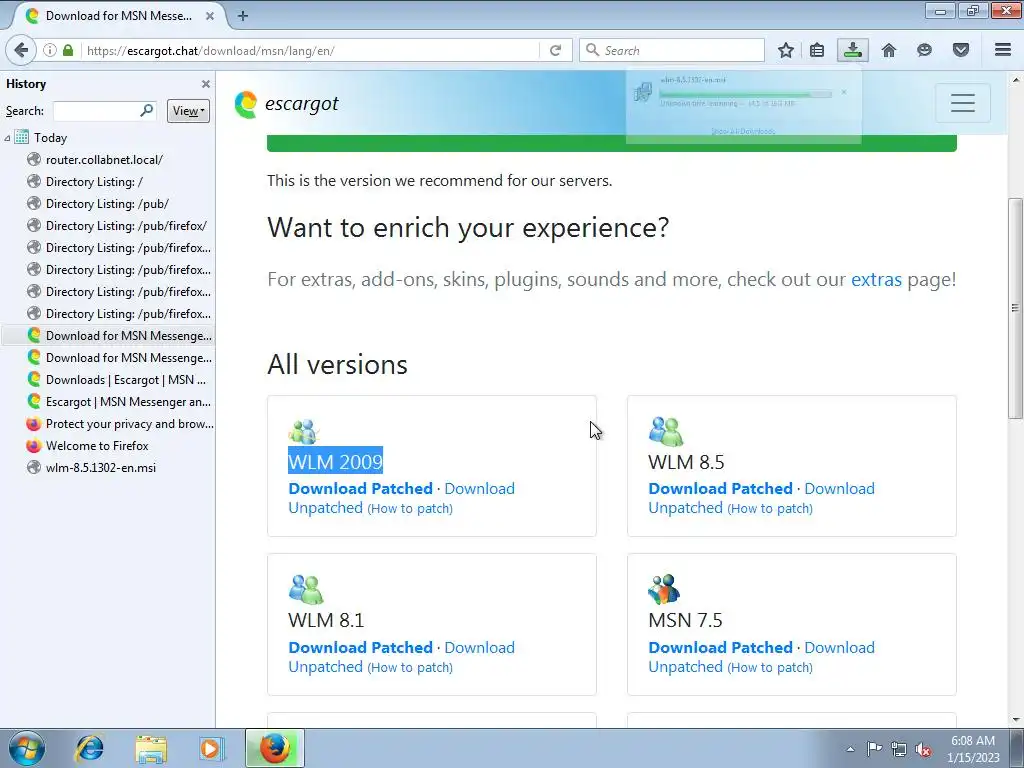1024x768 pixels.
Task: Click the Firefox Search box
Action: coord(672,50)
